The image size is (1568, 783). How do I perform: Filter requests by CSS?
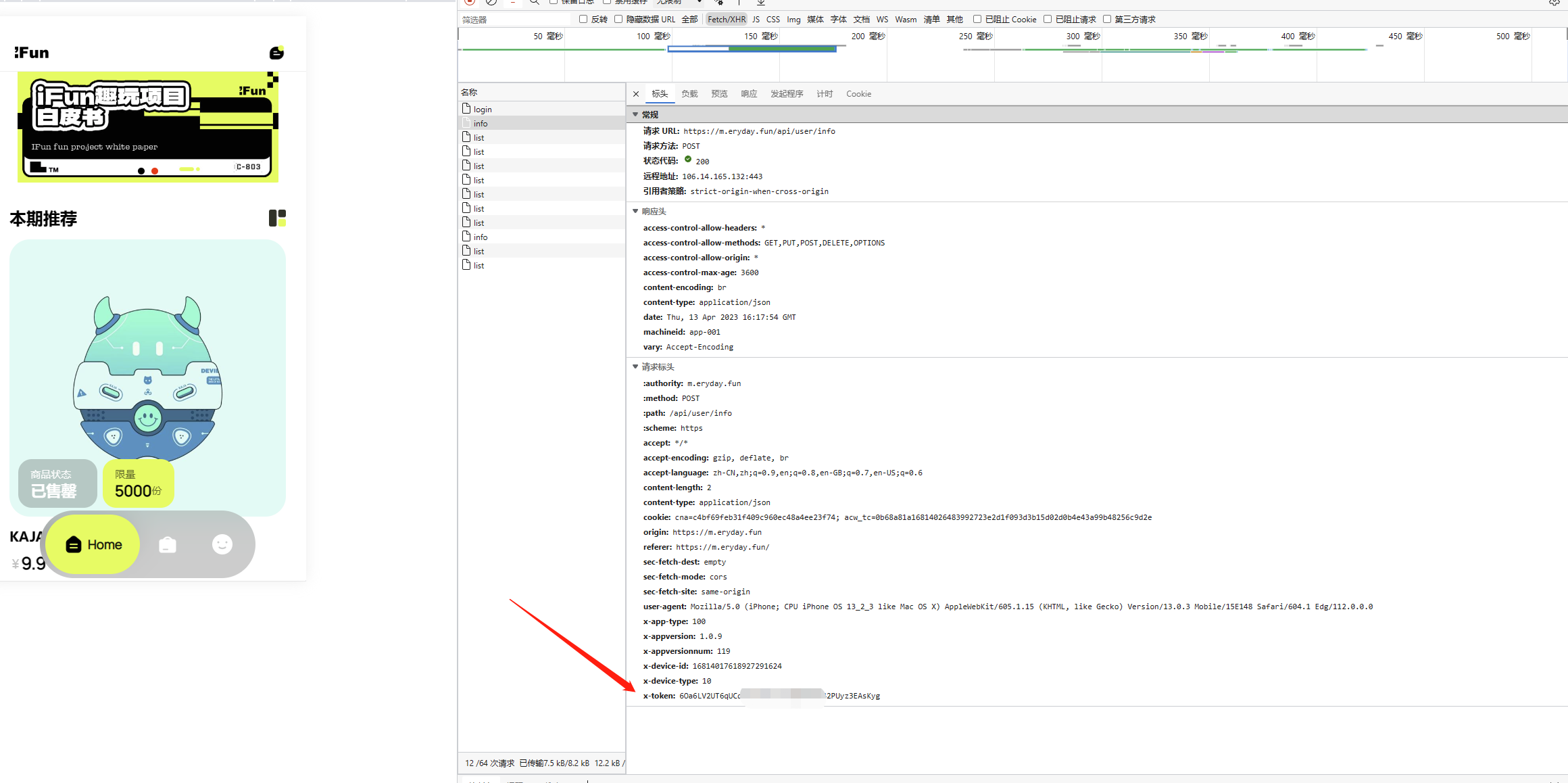point(773,19)
